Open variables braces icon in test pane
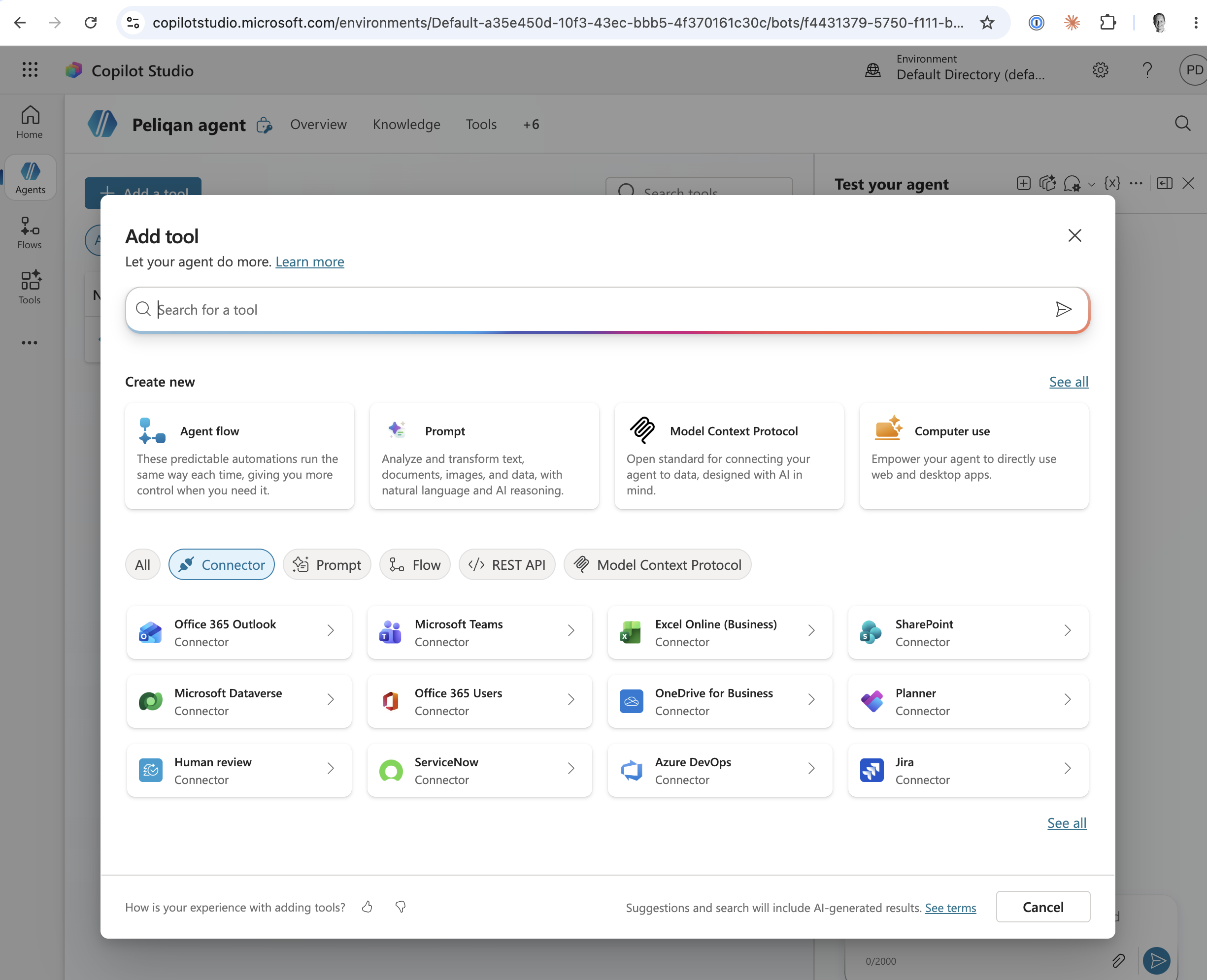 (1111, 184)
